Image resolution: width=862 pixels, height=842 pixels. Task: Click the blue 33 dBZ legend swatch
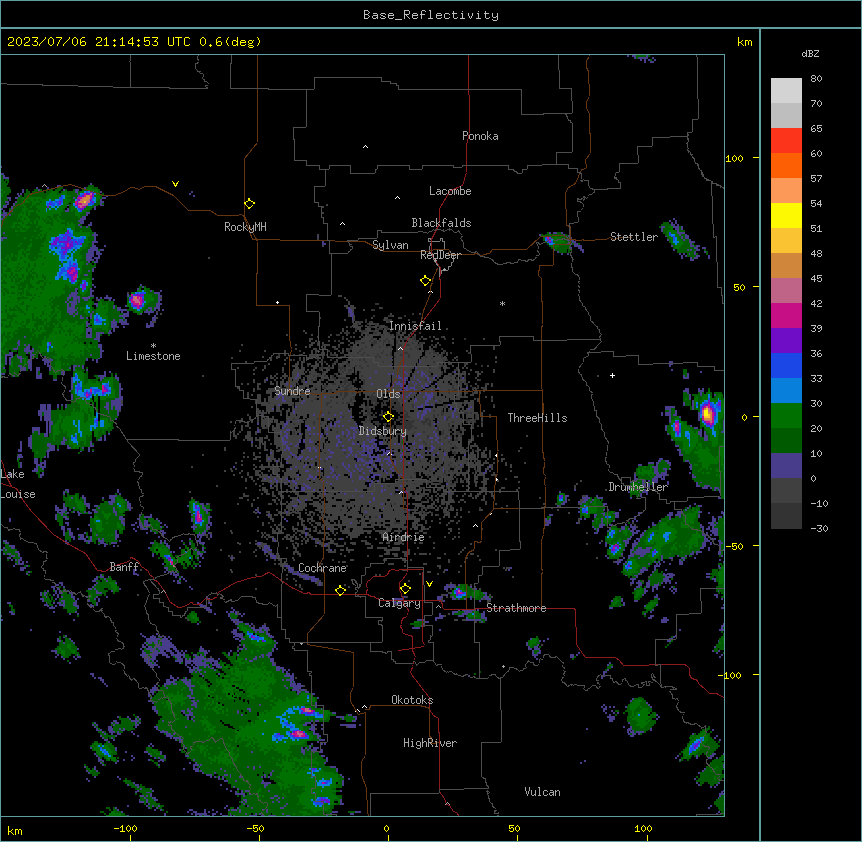tap(786, 365)
